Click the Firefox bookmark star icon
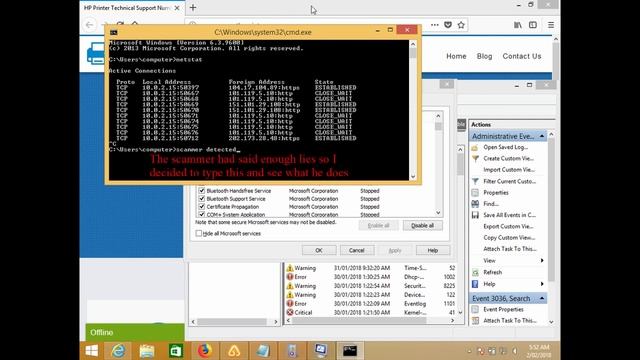 [x=461, y=25]
